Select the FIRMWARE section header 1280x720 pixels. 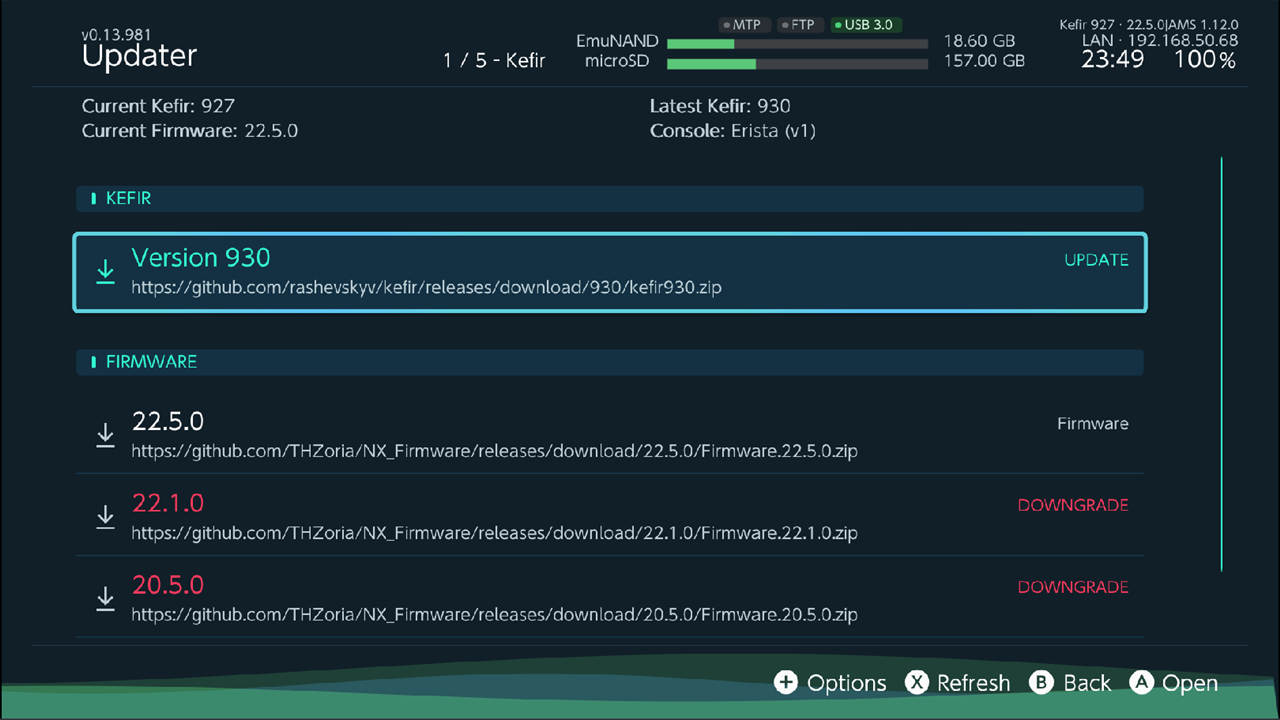[610, 361]
